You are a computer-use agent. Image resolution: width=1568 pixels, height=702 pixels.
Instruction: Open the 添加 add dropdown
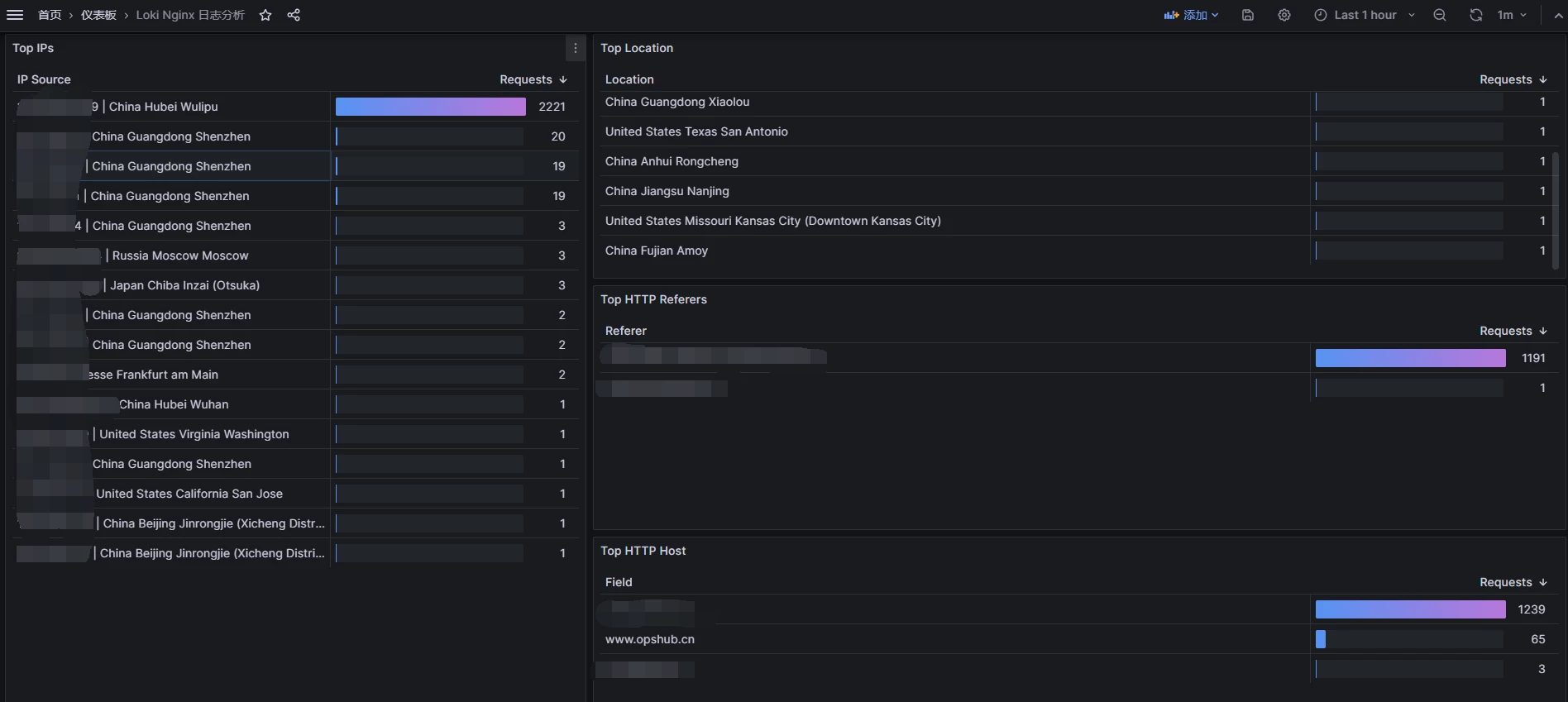click(1191, 15)
